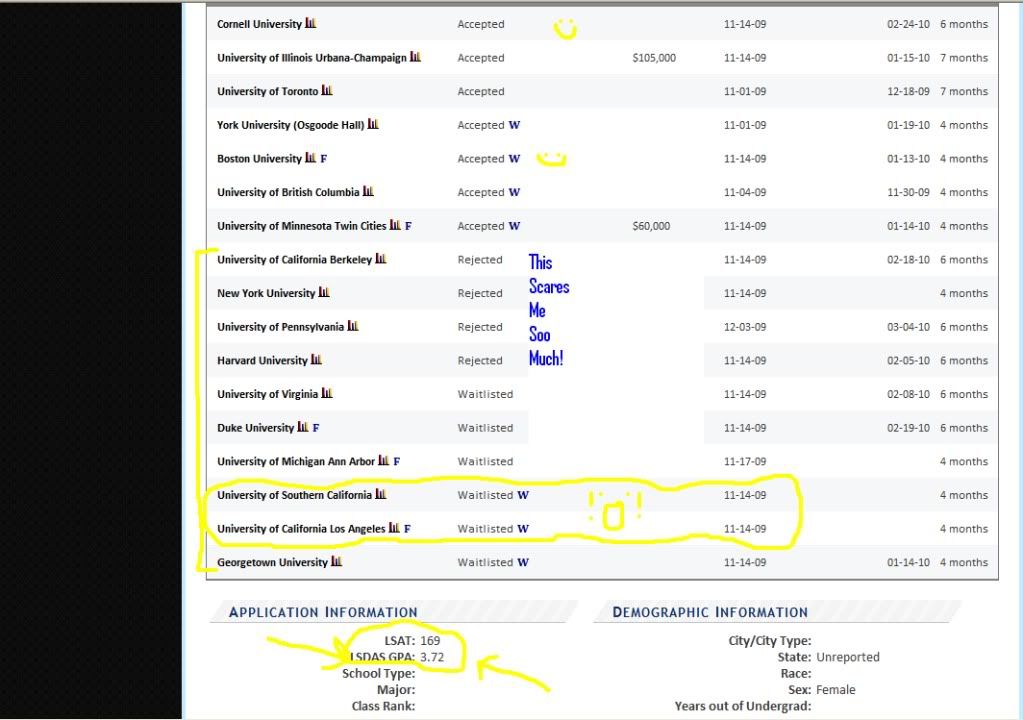Select the F icon beside University of California Los Angeles
This screenshot has height=720, width=1023.
click(x=407, y=529)
